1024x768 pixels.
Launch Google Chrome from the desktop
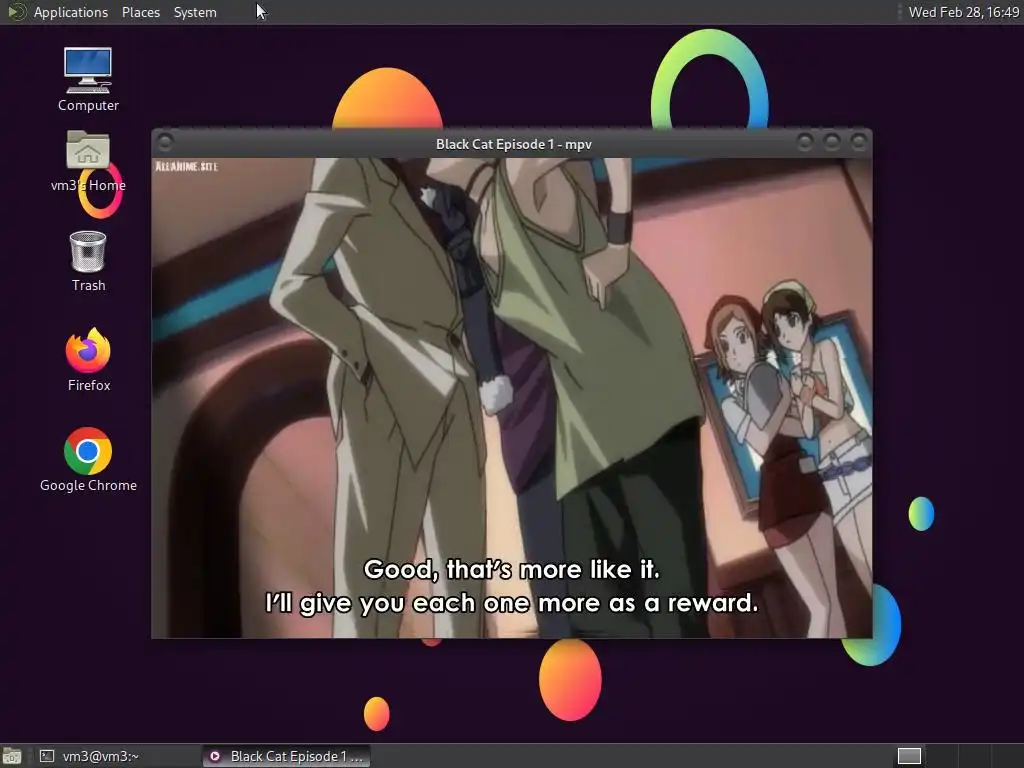click(88, 460)
